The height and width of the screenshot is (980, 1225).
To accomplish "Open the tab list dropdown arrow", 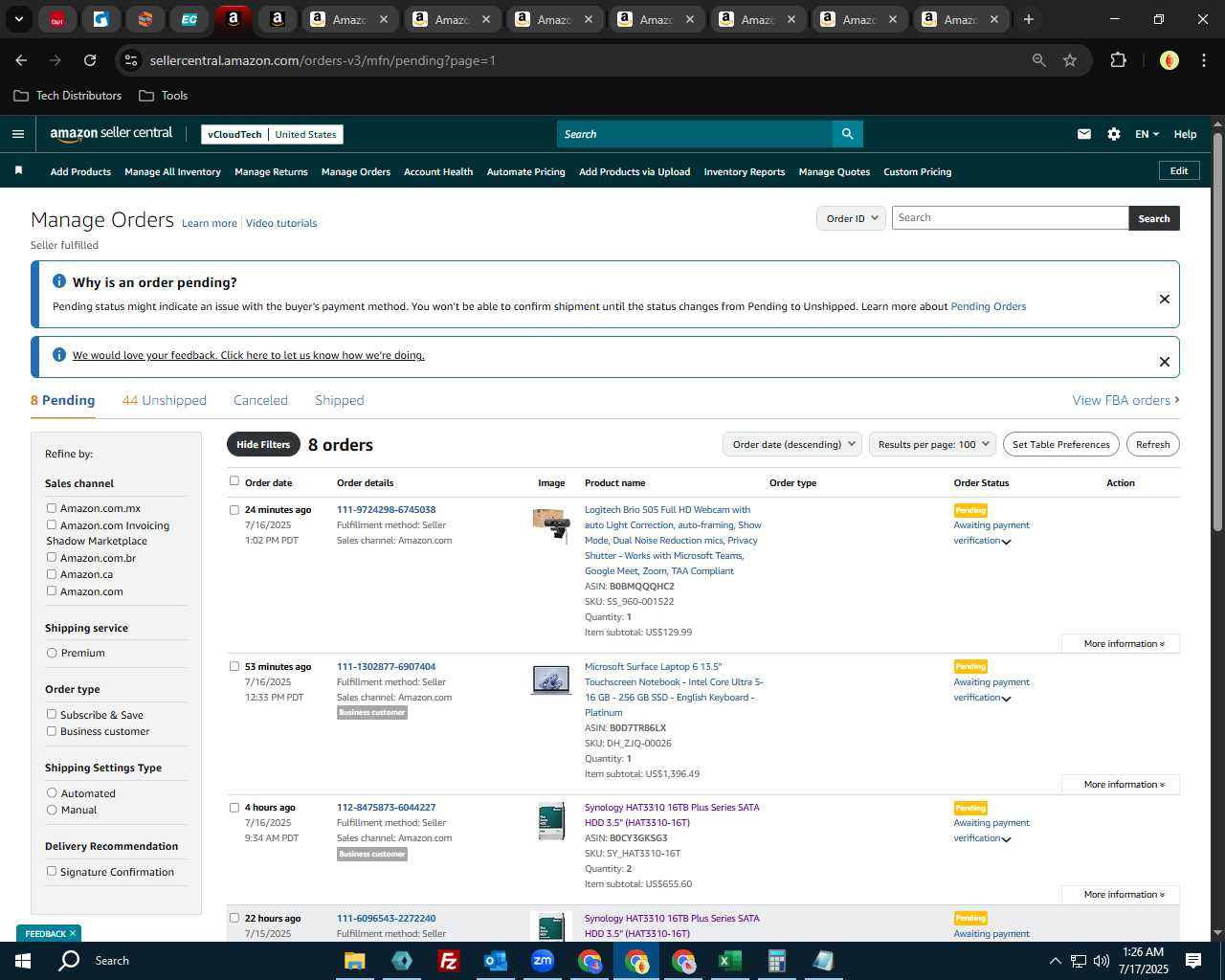I will click(x=18, y=19).
